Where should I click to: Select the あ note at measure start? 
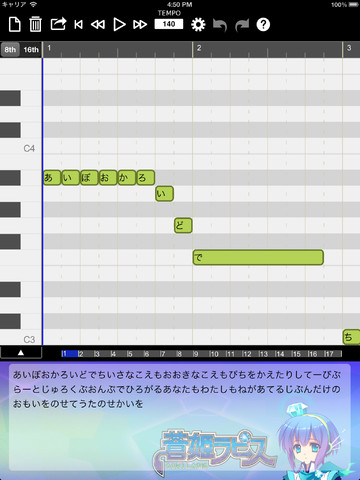pos(52,177)
